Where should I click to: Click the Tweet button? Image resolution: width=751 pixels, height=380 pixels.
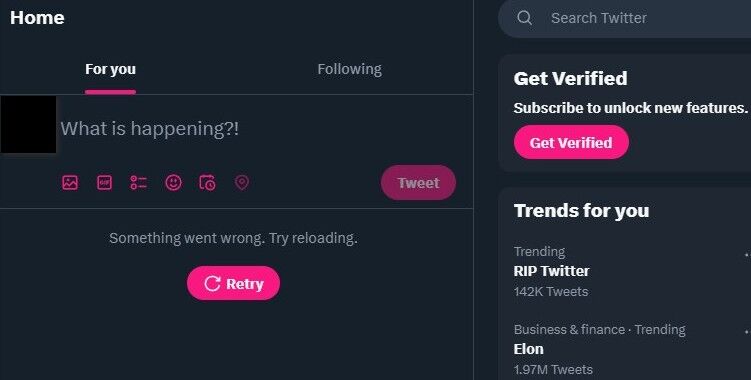click(418, 183)
